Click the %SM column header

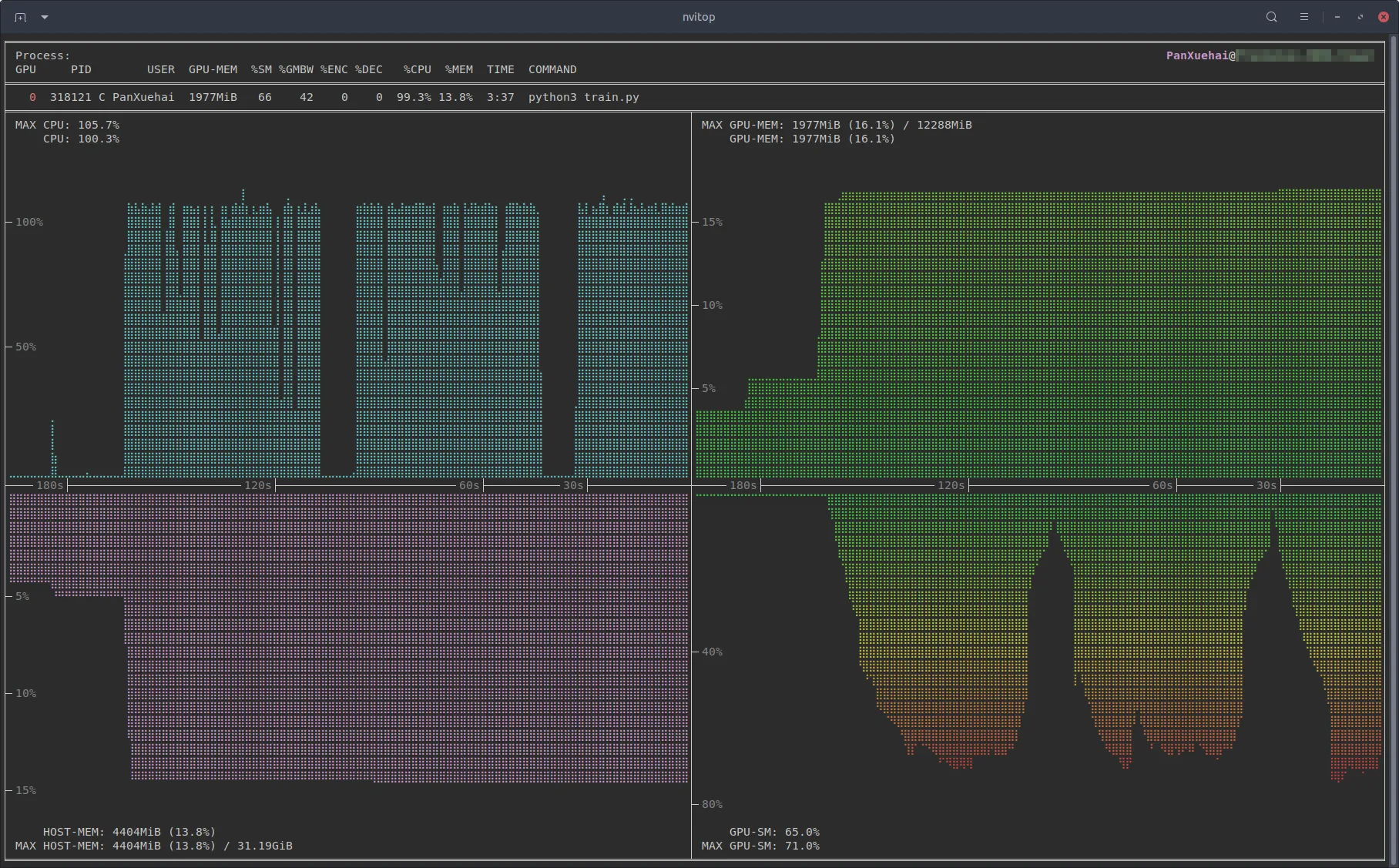(261, 69)
